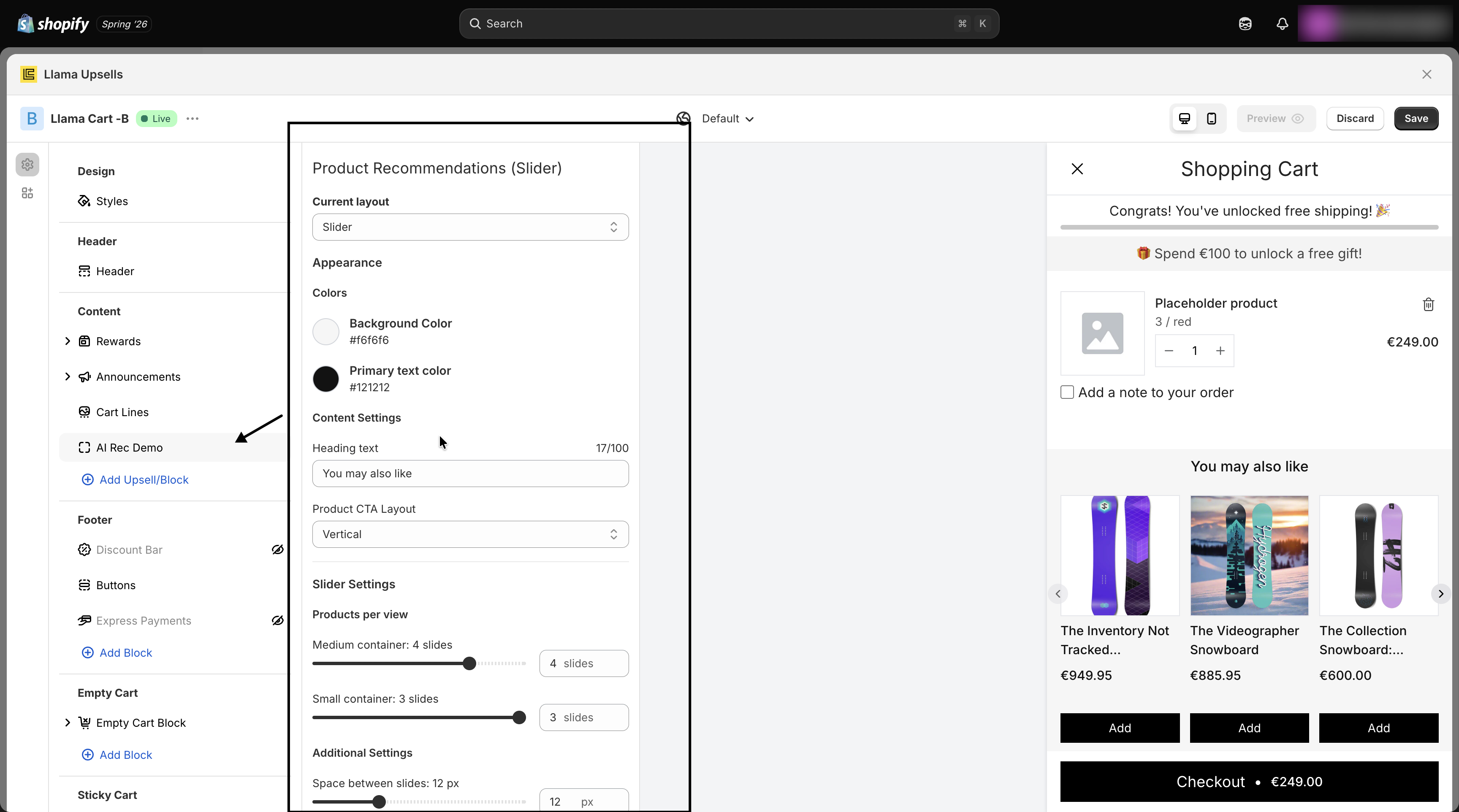Open the blocks grid icon in left rail
This screenshot has height=812, width=1459.
(x=27, y=193)
